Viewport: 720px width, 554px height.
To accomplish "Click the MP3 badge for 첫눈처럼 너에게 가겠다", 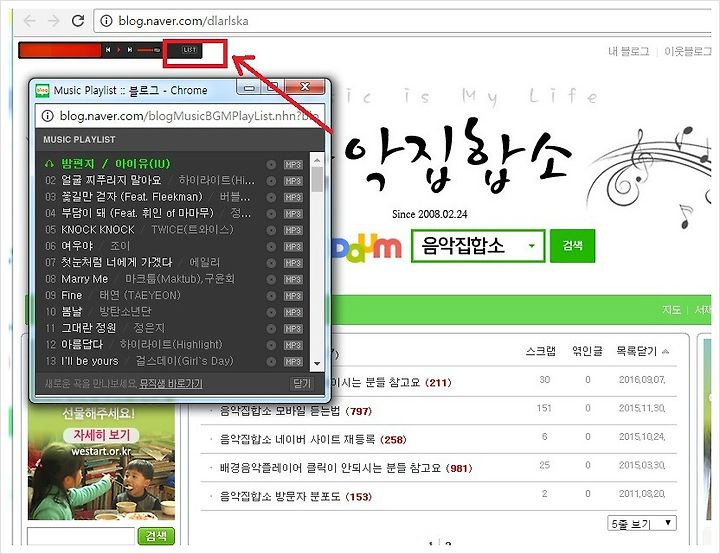I will coord(293,263).
